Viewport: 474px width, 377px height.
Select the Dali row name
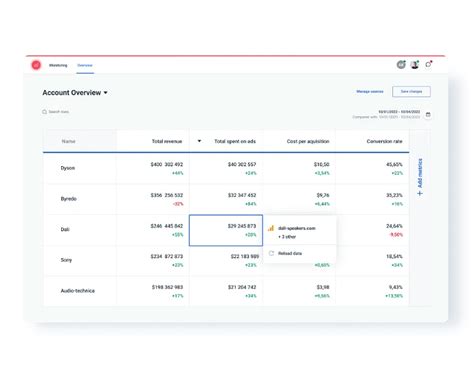pyautogui.click(x=65, y=229)
